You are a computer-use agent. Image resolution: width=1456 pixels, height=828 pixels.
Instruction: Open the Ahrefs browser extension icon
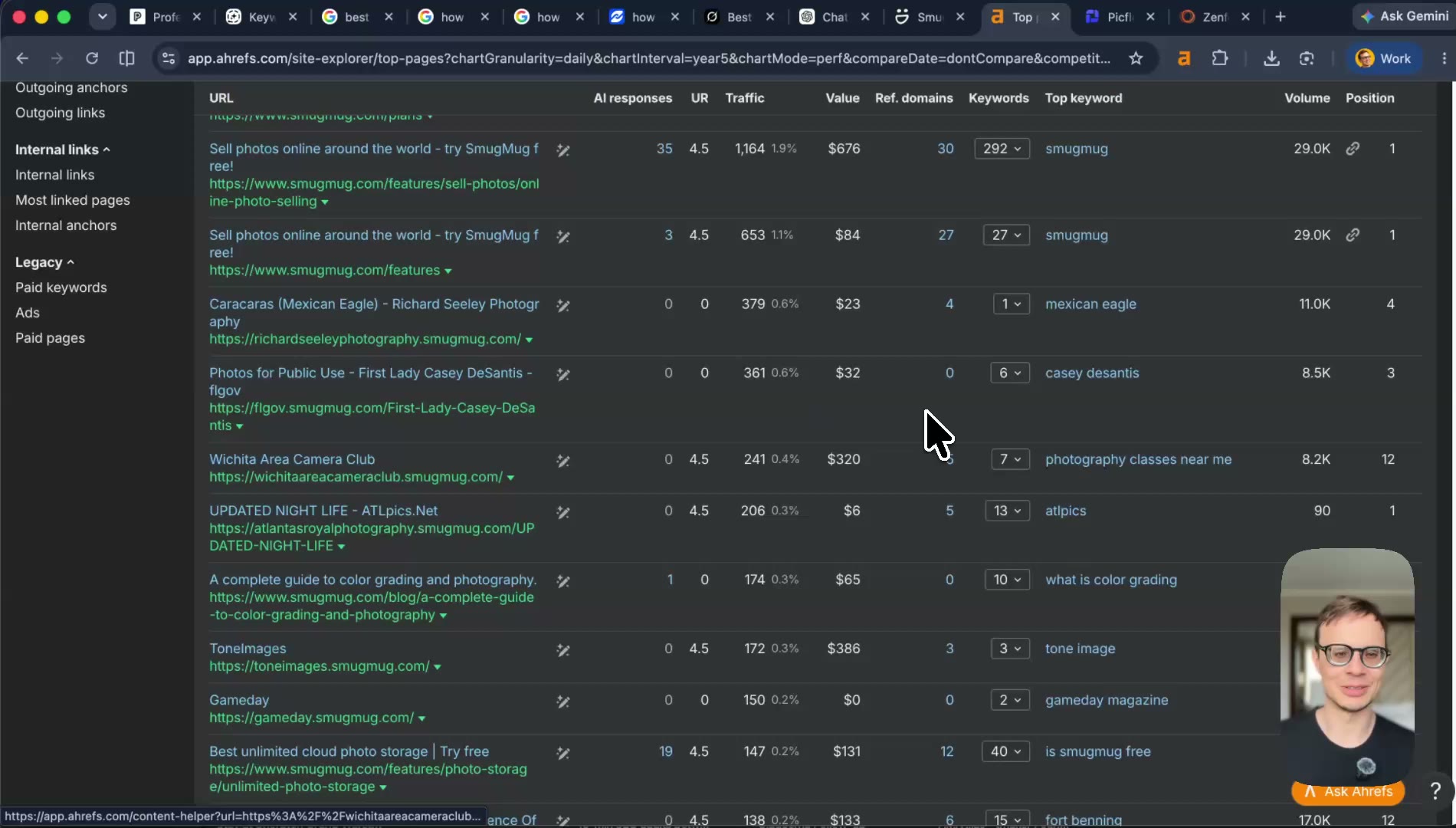1184,58
